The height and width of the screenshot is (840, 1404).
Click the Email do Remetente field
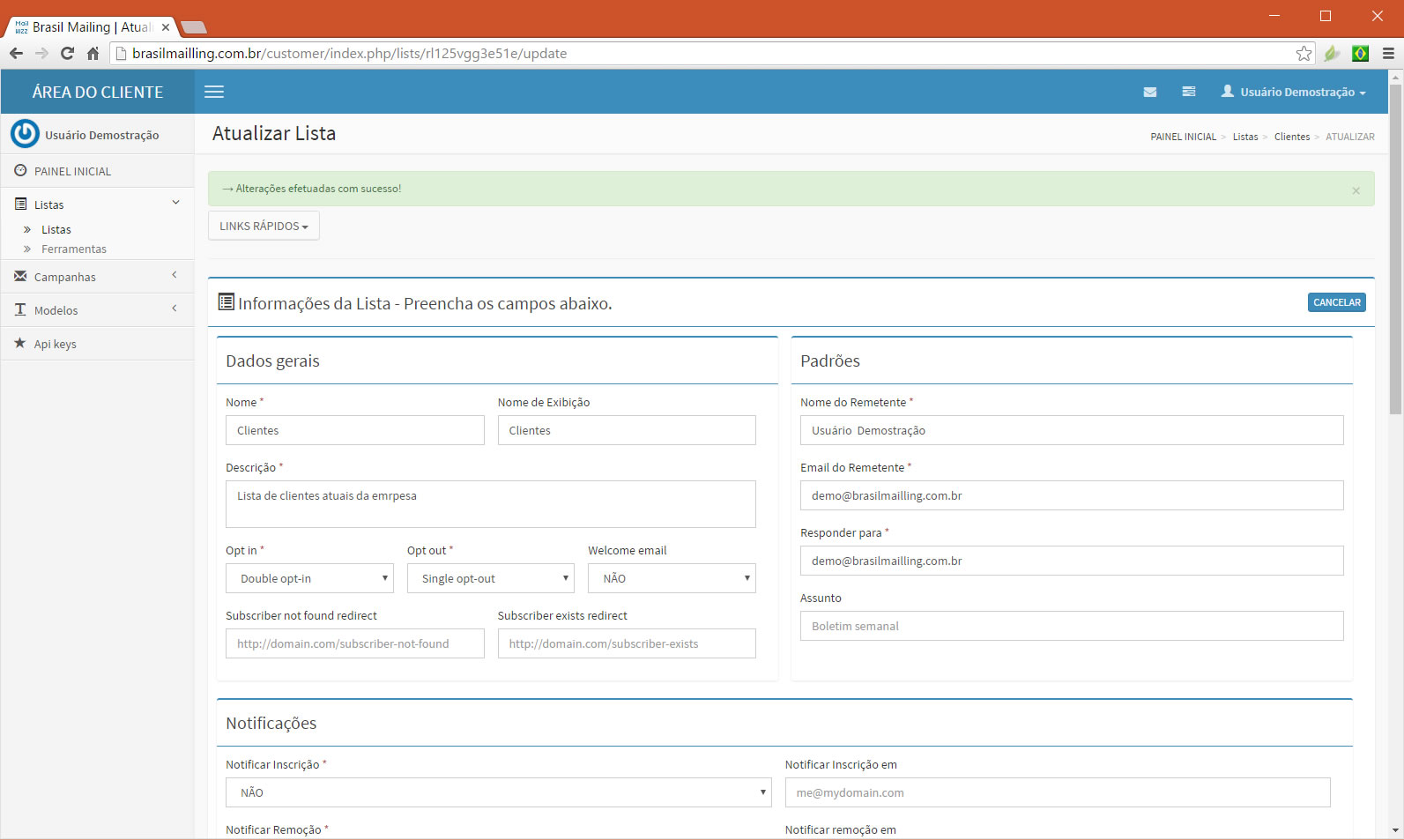pyautogui.click(x=1072, y=495)
